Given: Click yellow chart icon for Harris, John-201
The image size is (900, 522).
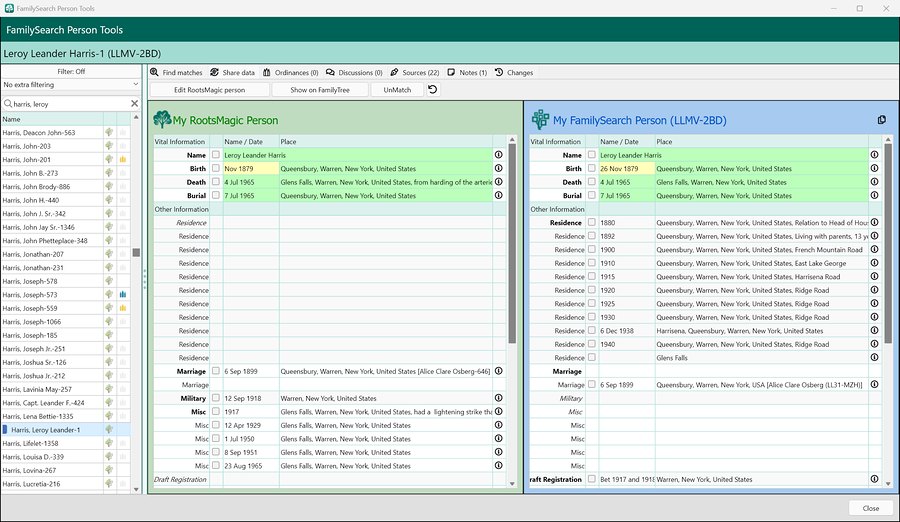Looking at the screenshot, I should tap(123, 159).
